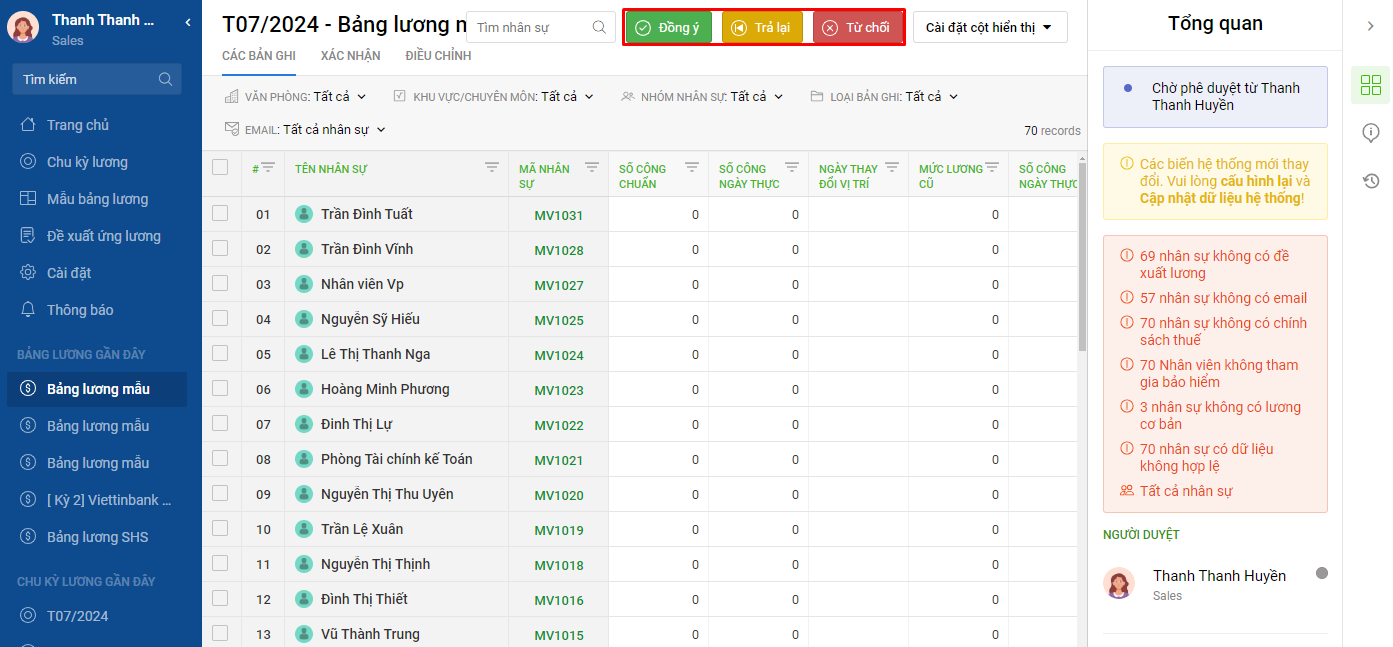Viewport: 1393px width, 647px height.
Task: Open the NHÓM NHÂN SỰ filter dropdown
Action: coord(702,97)
